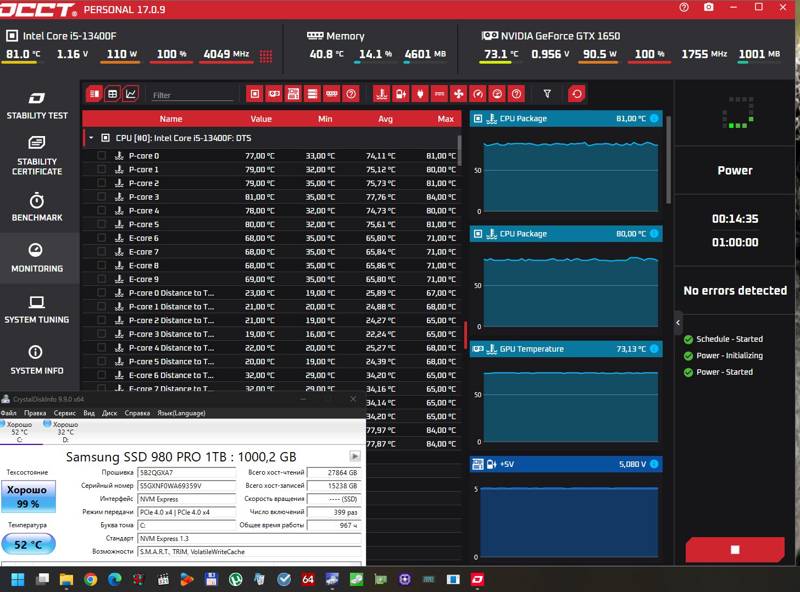Toggle storage sensors filter icon

[312, 94]
